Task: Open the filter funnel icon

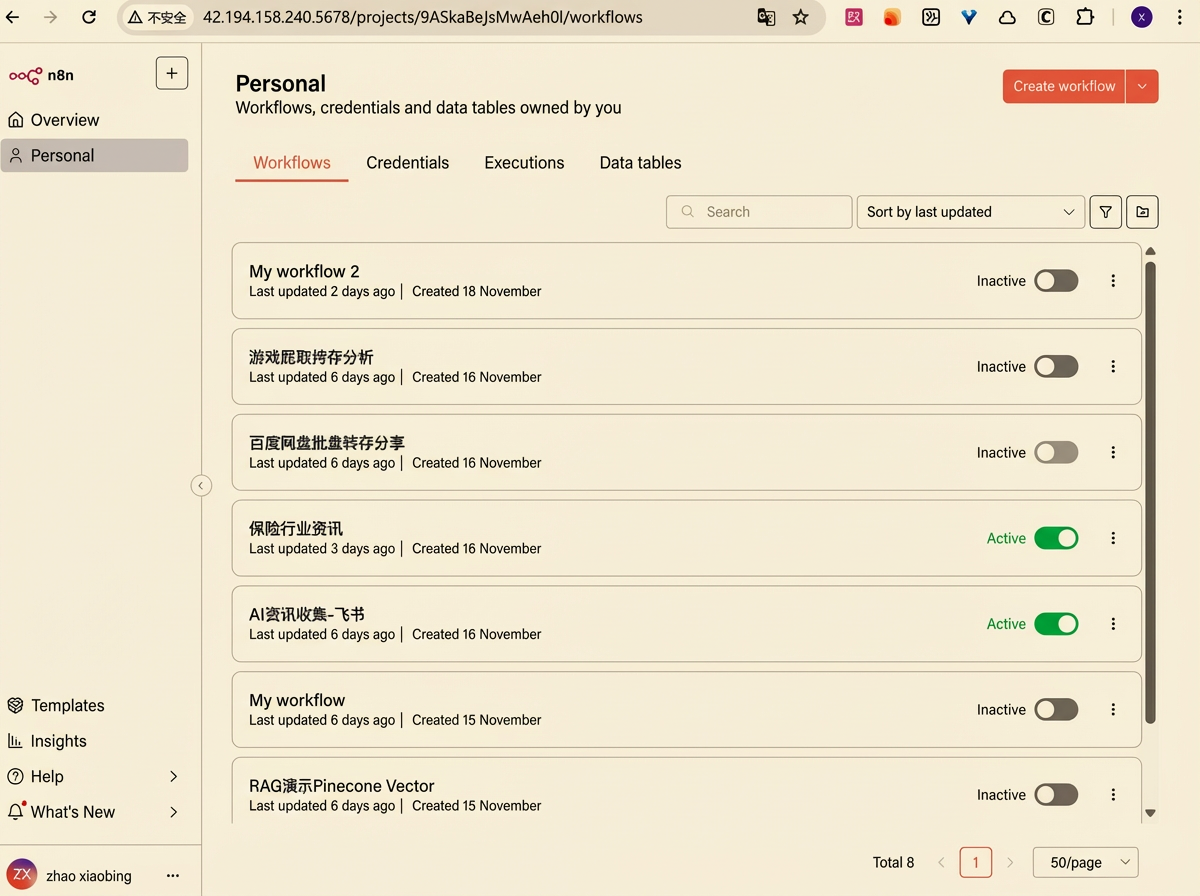Action: 1105,212
